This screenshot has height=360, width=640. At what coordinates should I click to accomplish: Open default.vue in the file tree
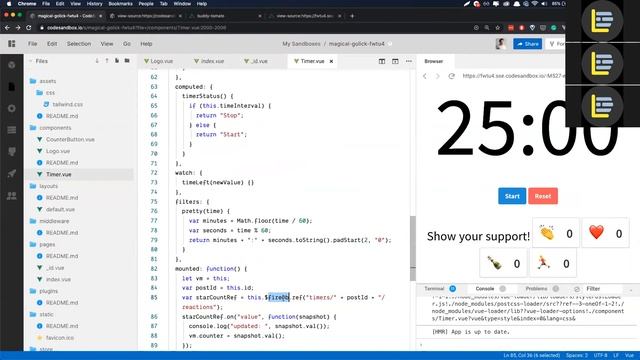coord(56,209)
